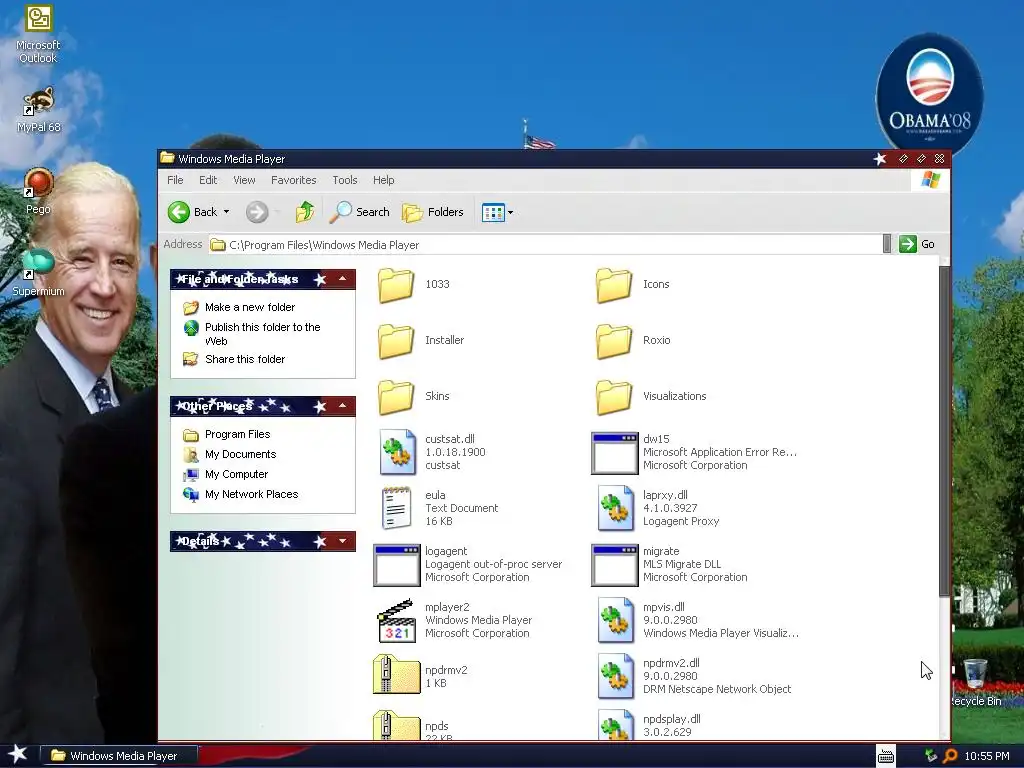Select the laprxy.dll file icon
Screen dimensions: 1024x768
(616, 508)
